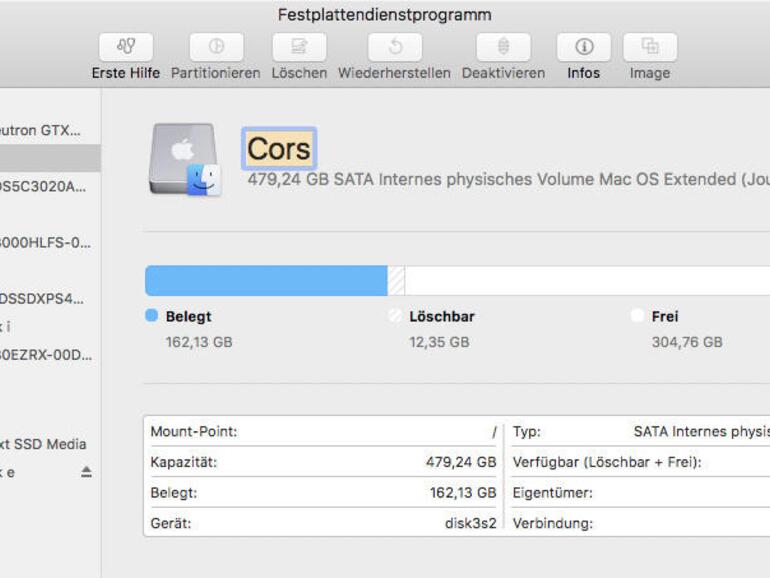
Task: Click the striped Löschbar bar segment
Action: (x=396, y=281)
